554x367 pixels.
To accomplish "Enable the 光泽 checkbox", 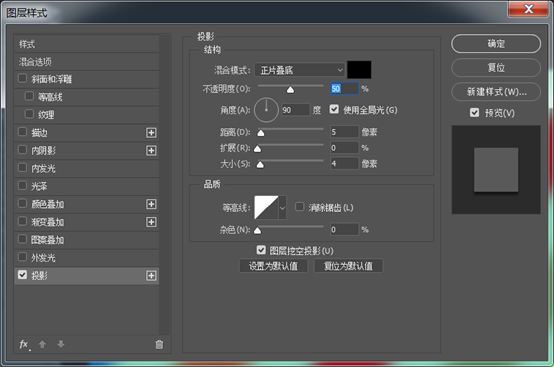I will [x=22, y=185].
